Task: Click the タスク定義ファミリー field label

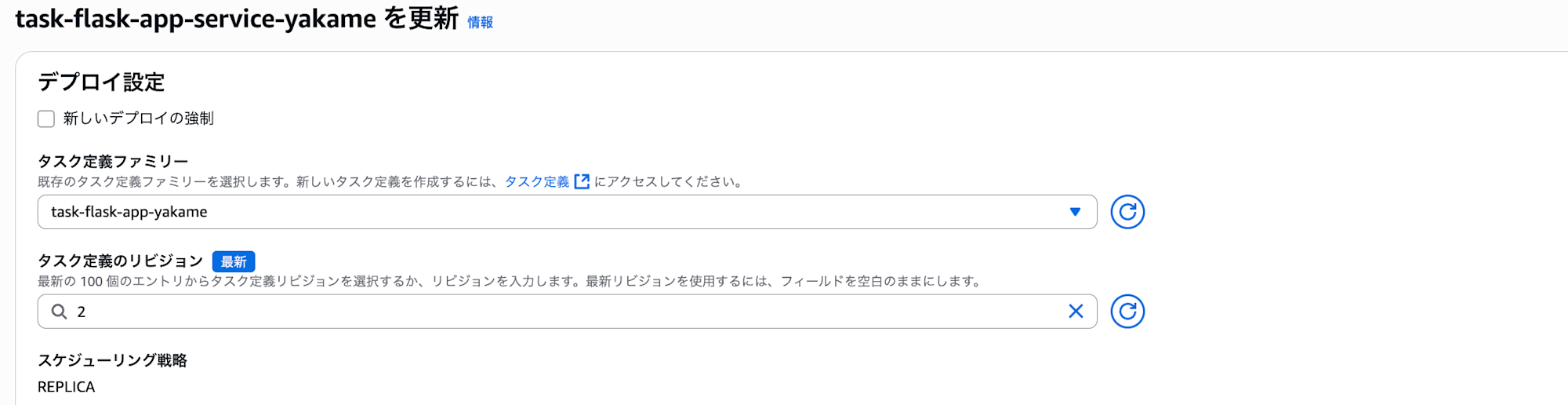Action: (x=113, y=162)
